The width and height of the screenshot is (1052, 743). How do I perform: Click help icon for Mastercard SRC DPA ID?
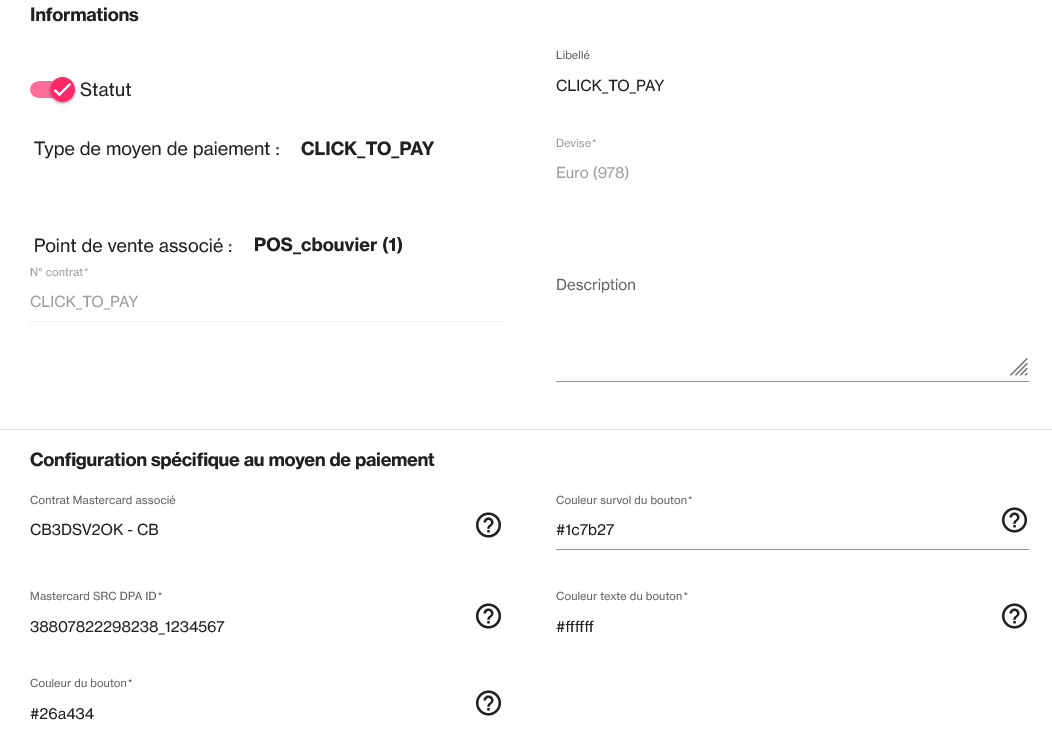[x=488, y=616]
